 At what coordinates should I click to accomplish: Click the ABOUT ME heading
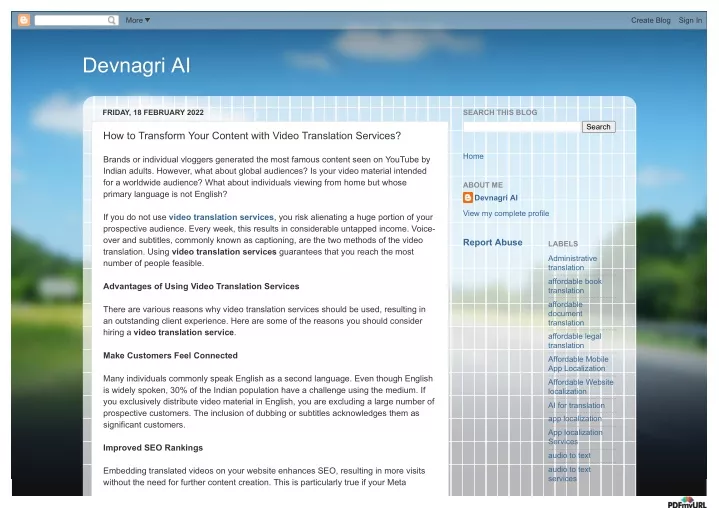(x=483, y=185)
